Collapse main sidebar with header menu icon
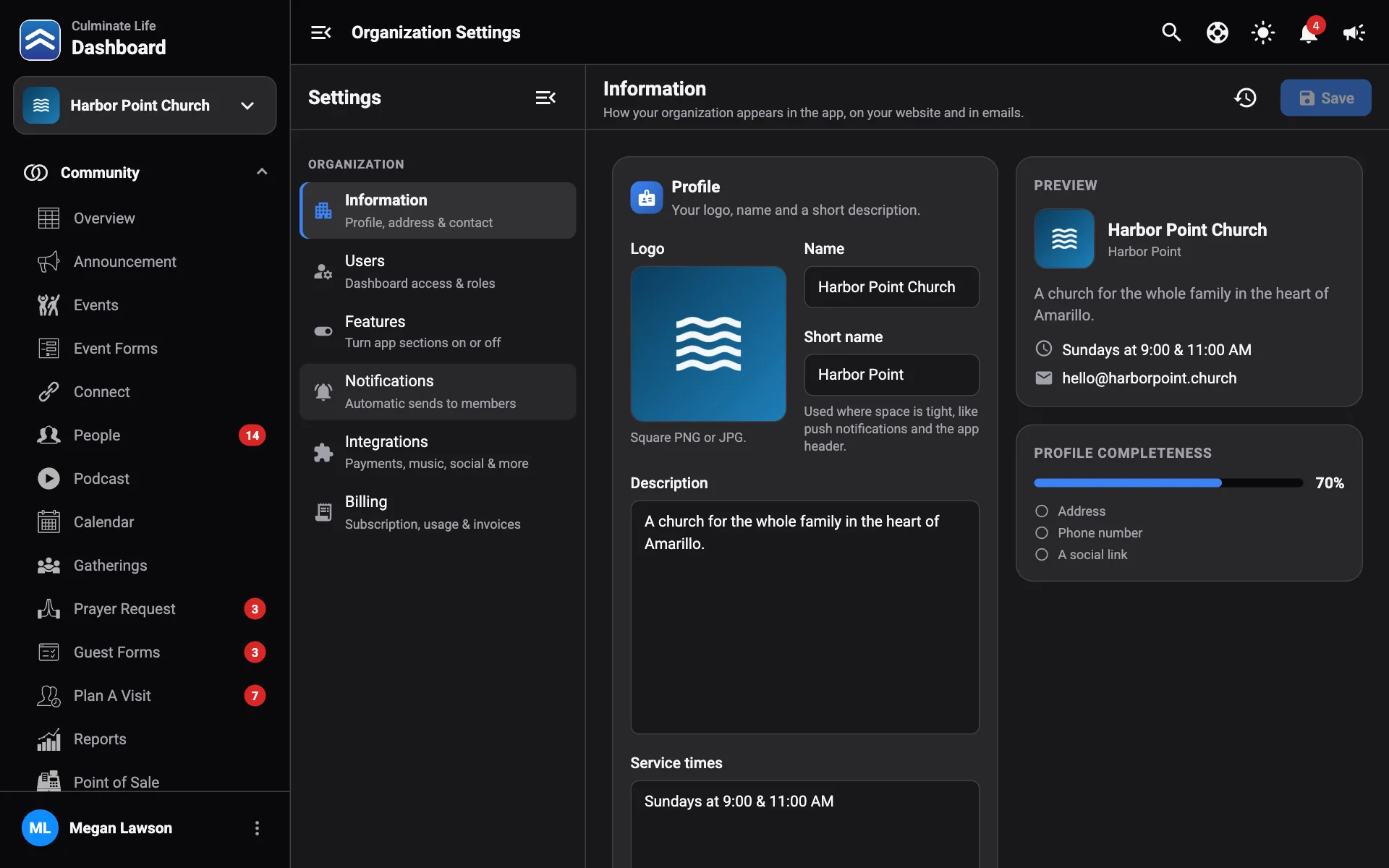The image size is (1389, 868). tap(320, 33)
